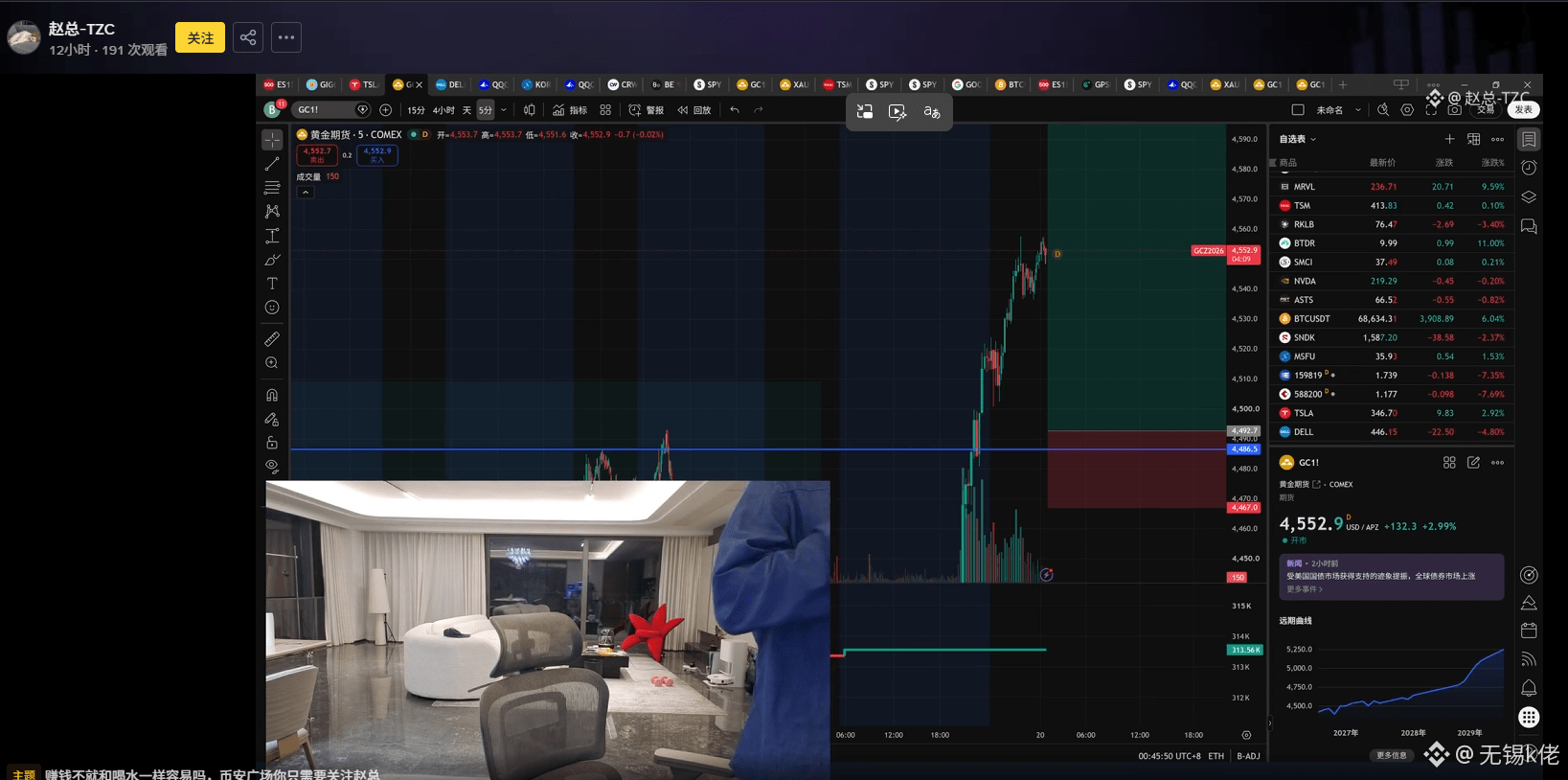Image resolution: width=1568 pixels, height=780 pixels.
Task: Open the candlestick chart style selector
Action: (530, 110)
